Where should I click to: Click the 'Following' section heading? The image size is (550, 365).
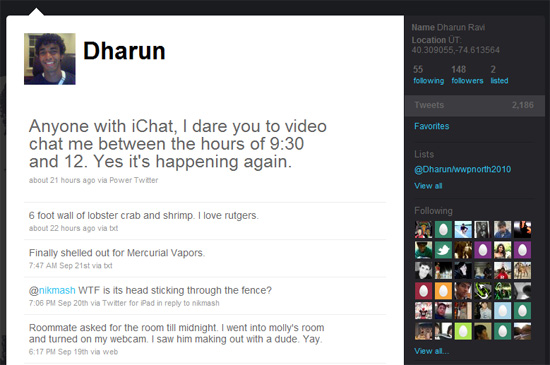click(433, 211)
